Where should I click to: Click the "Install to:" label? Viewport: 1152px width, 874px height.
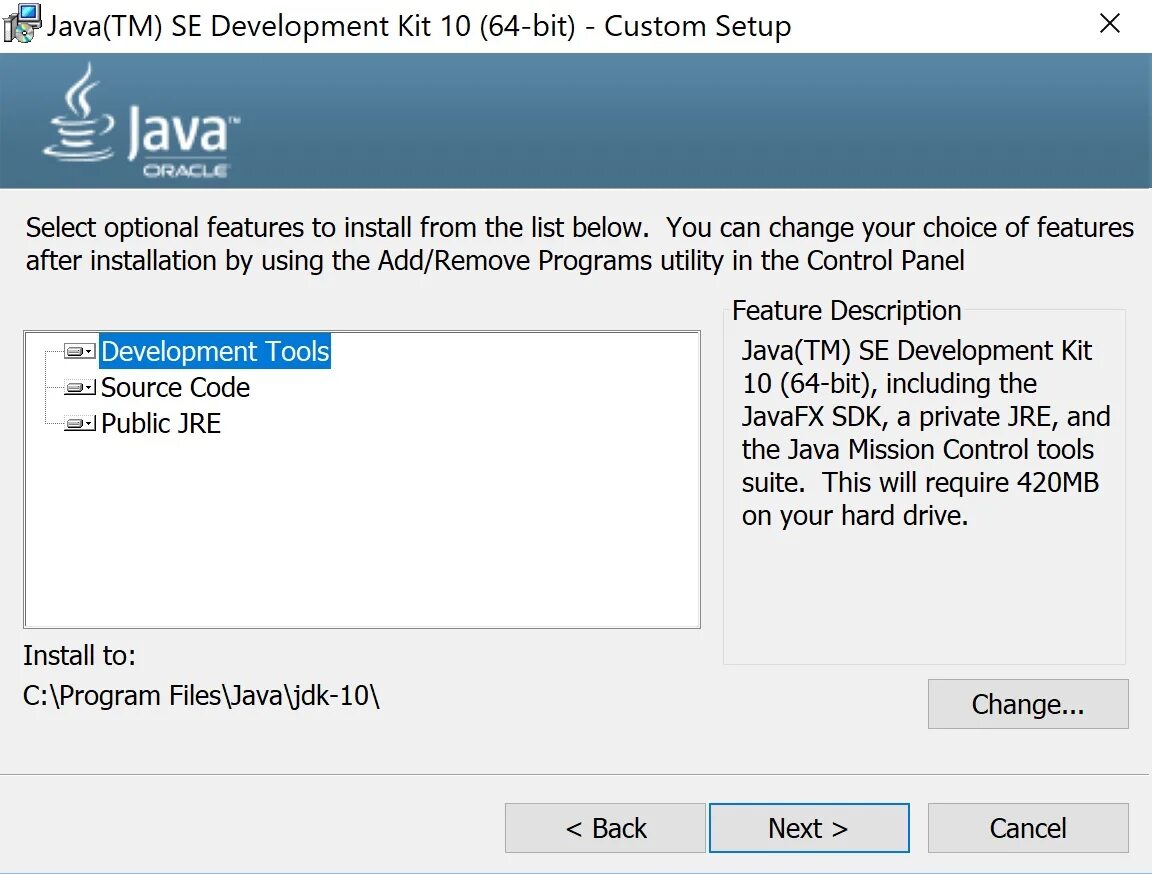point(79,656)
